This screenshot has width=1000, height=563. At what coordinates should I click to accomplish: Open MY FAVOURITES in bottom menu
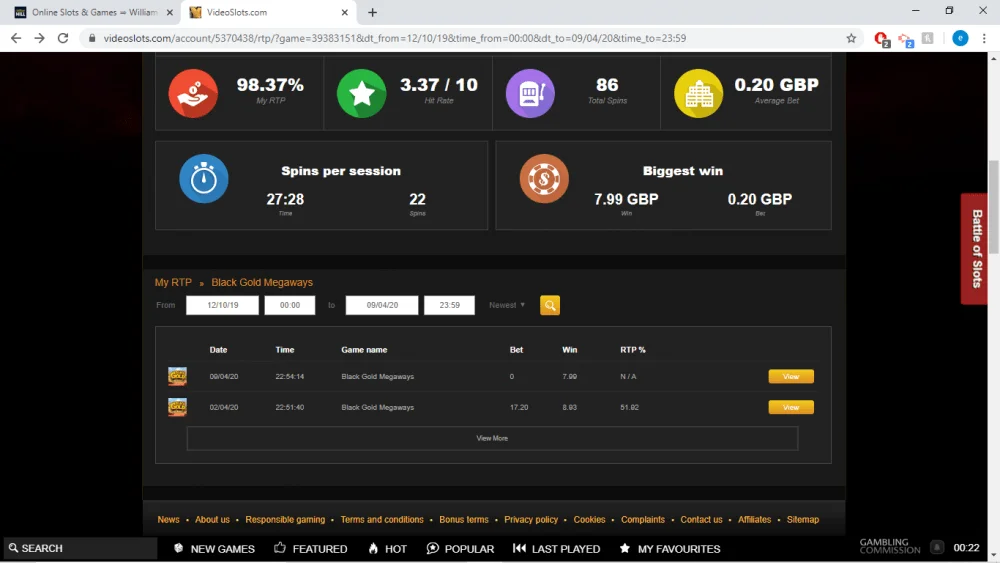coord(670,548)
